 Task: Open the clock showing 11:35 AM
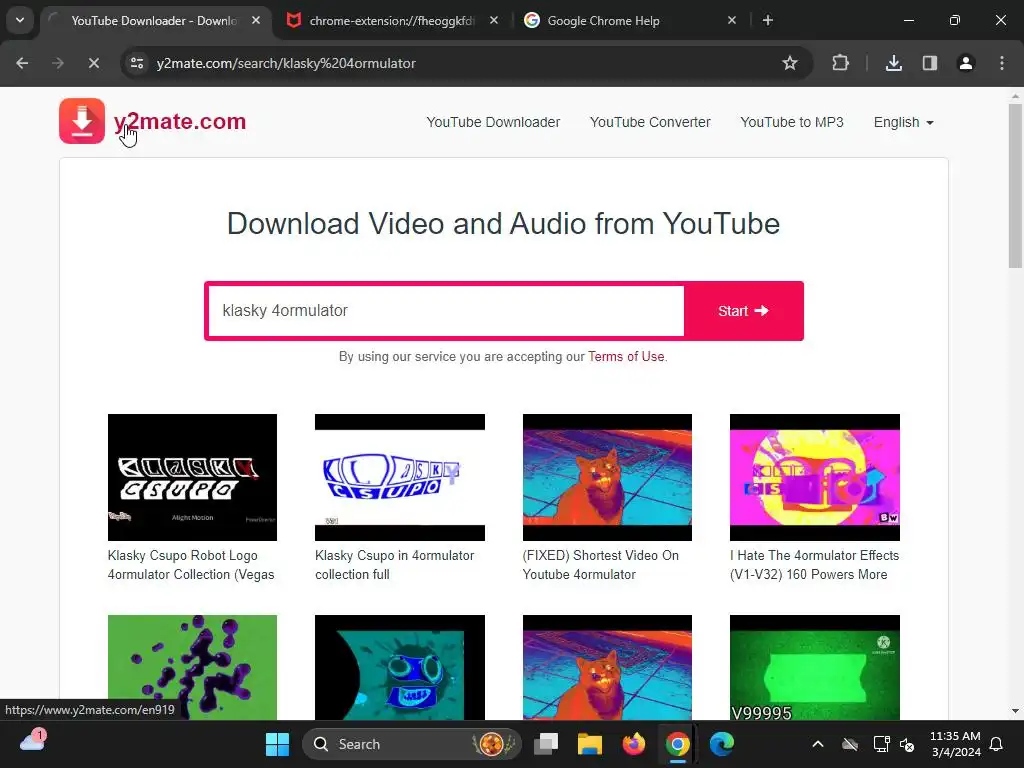[955, 744]
